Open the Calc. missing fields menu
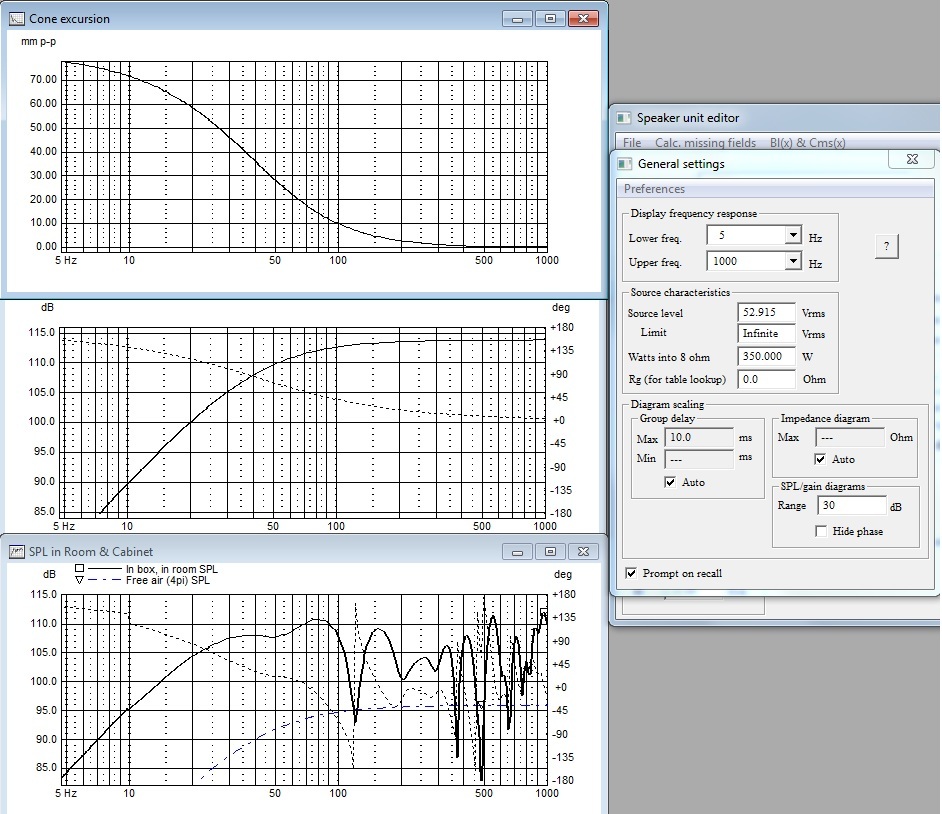942x814 pixels. (705, 143)
